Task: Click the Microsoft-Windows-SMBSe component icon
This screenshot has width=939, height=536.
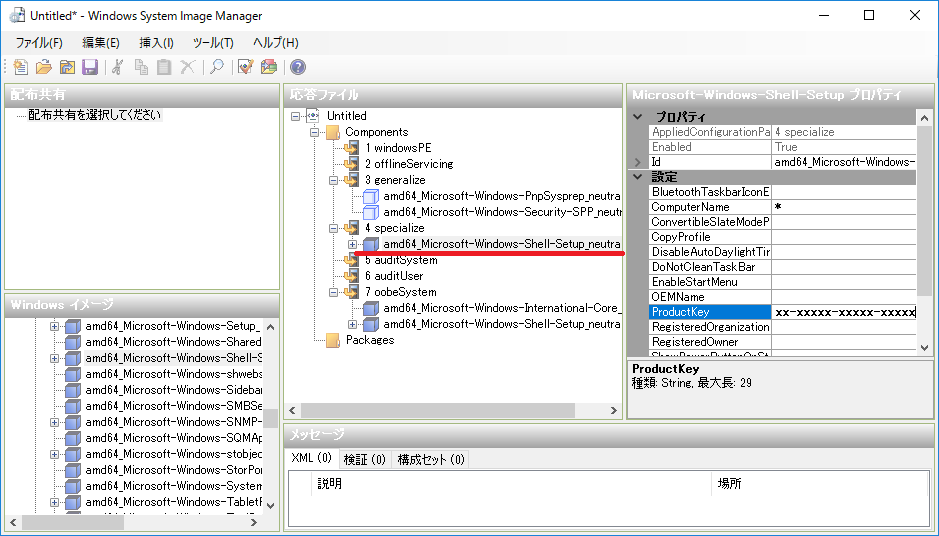Action: pos(72,406)
